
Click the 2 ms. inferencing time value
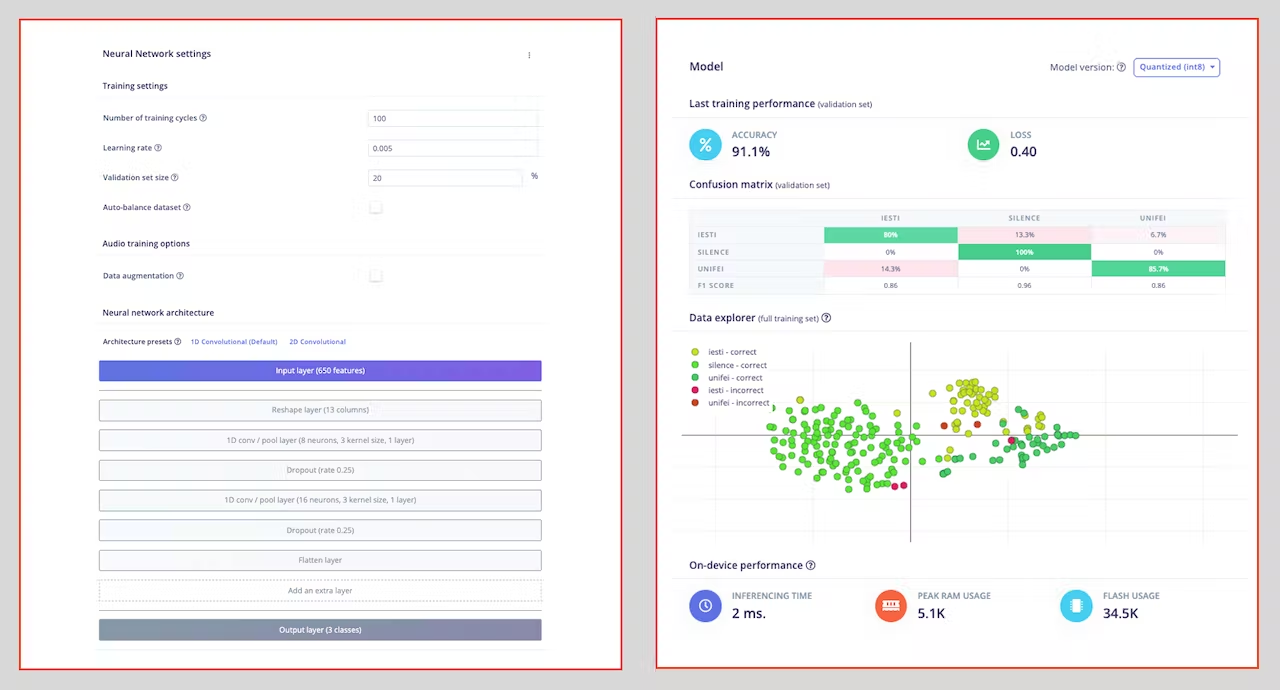[749, 613]
